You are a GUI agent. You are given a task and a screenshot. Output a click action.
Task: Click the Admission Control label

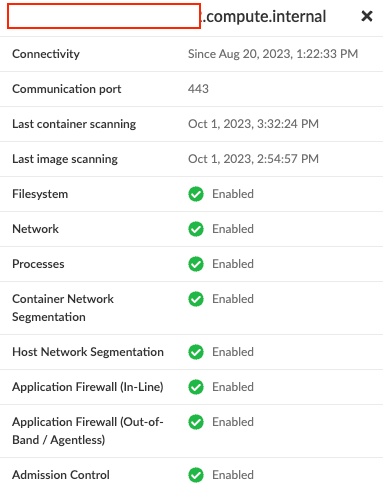[x=61, y=475]
